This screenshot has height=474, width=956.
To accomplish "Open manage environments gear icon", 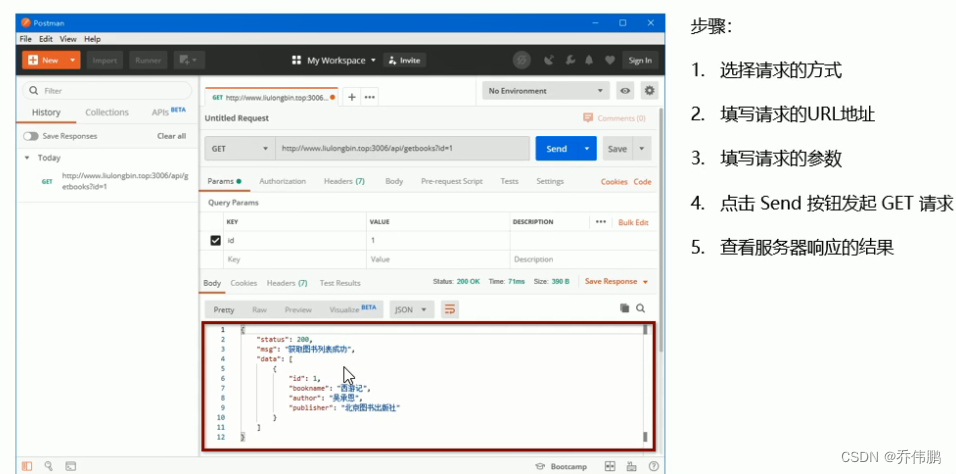I will coord(649,91).
